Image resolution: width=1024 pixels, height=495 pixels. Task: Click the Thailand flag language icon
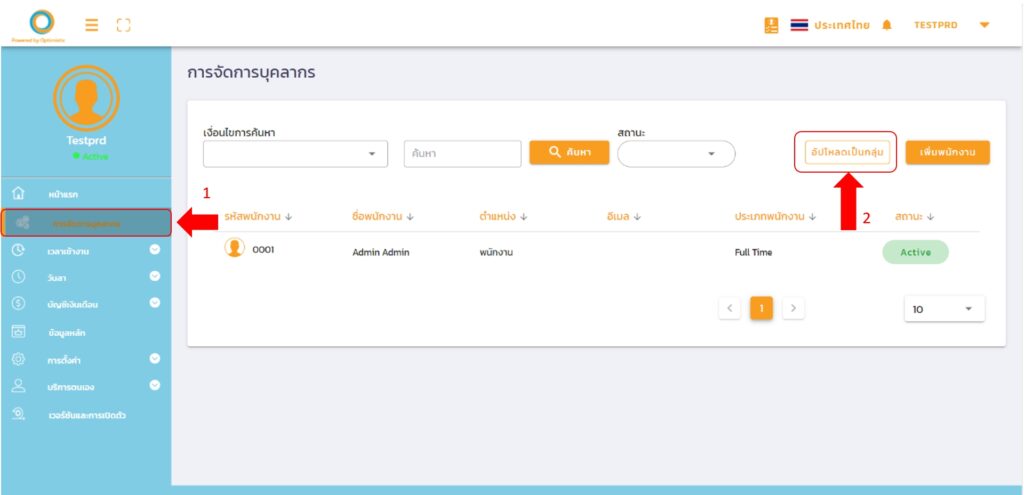799,25
